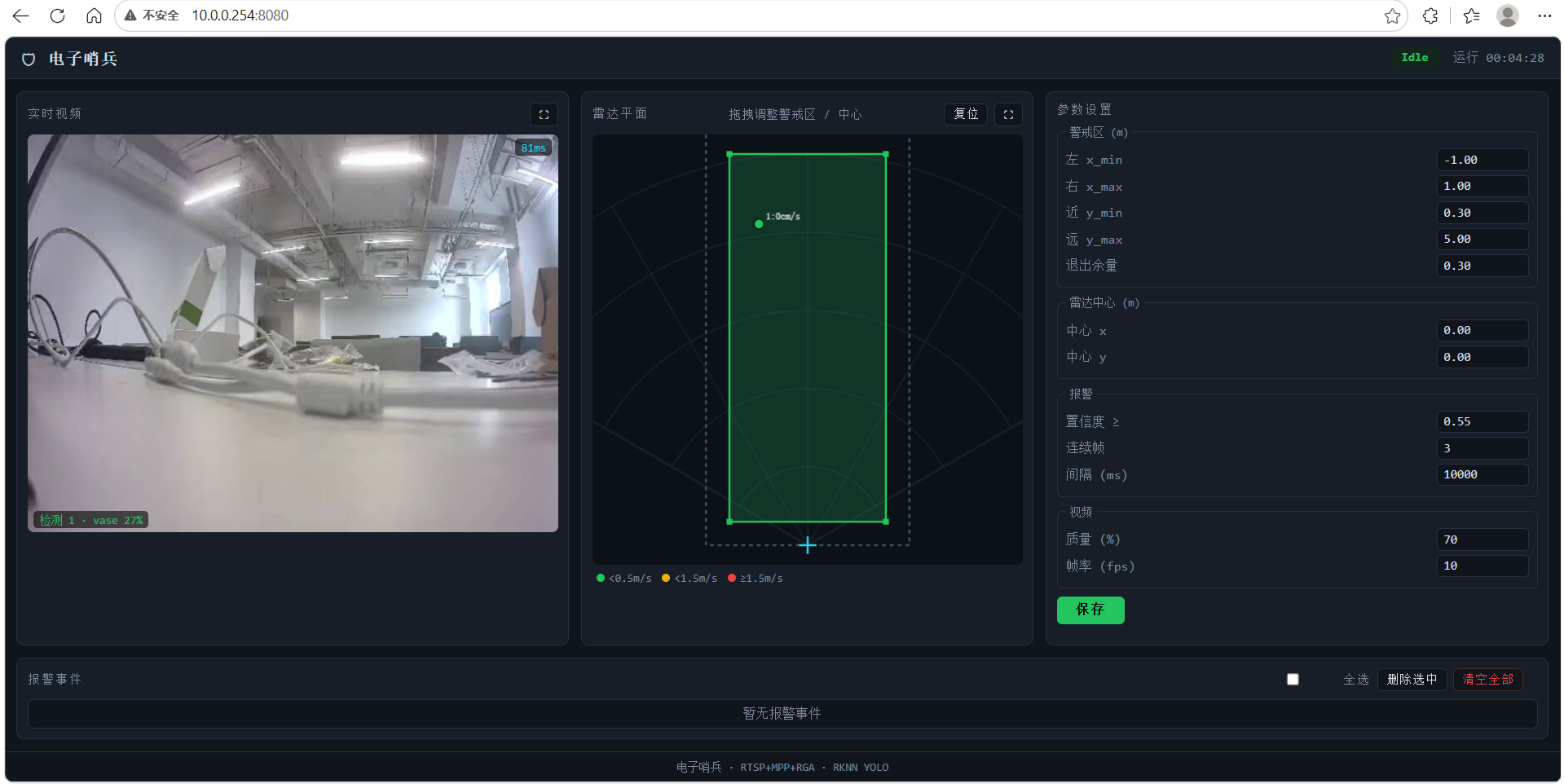Viewport: 1564px width, 784px height.
Task: Reload the page
Action: point(57,15)
